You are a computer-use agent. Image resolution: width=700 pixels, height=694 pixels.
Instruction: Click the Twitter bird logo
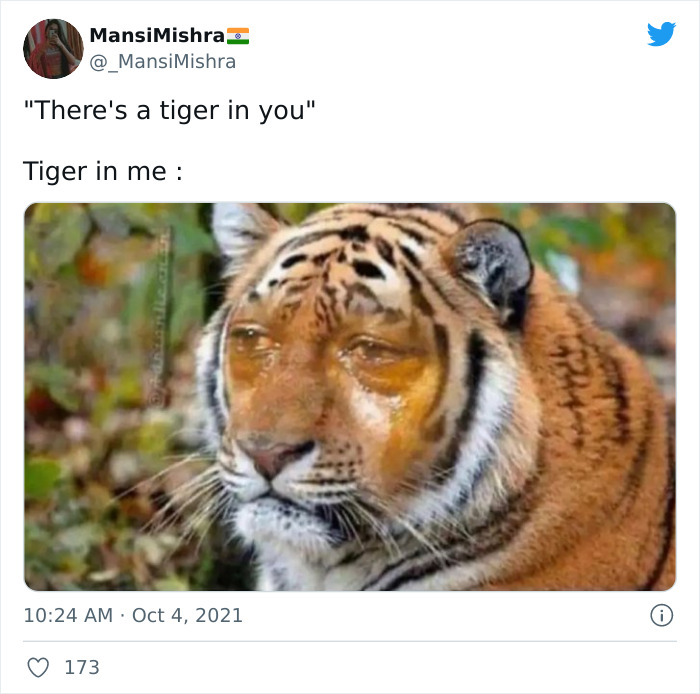coord(661,35)
